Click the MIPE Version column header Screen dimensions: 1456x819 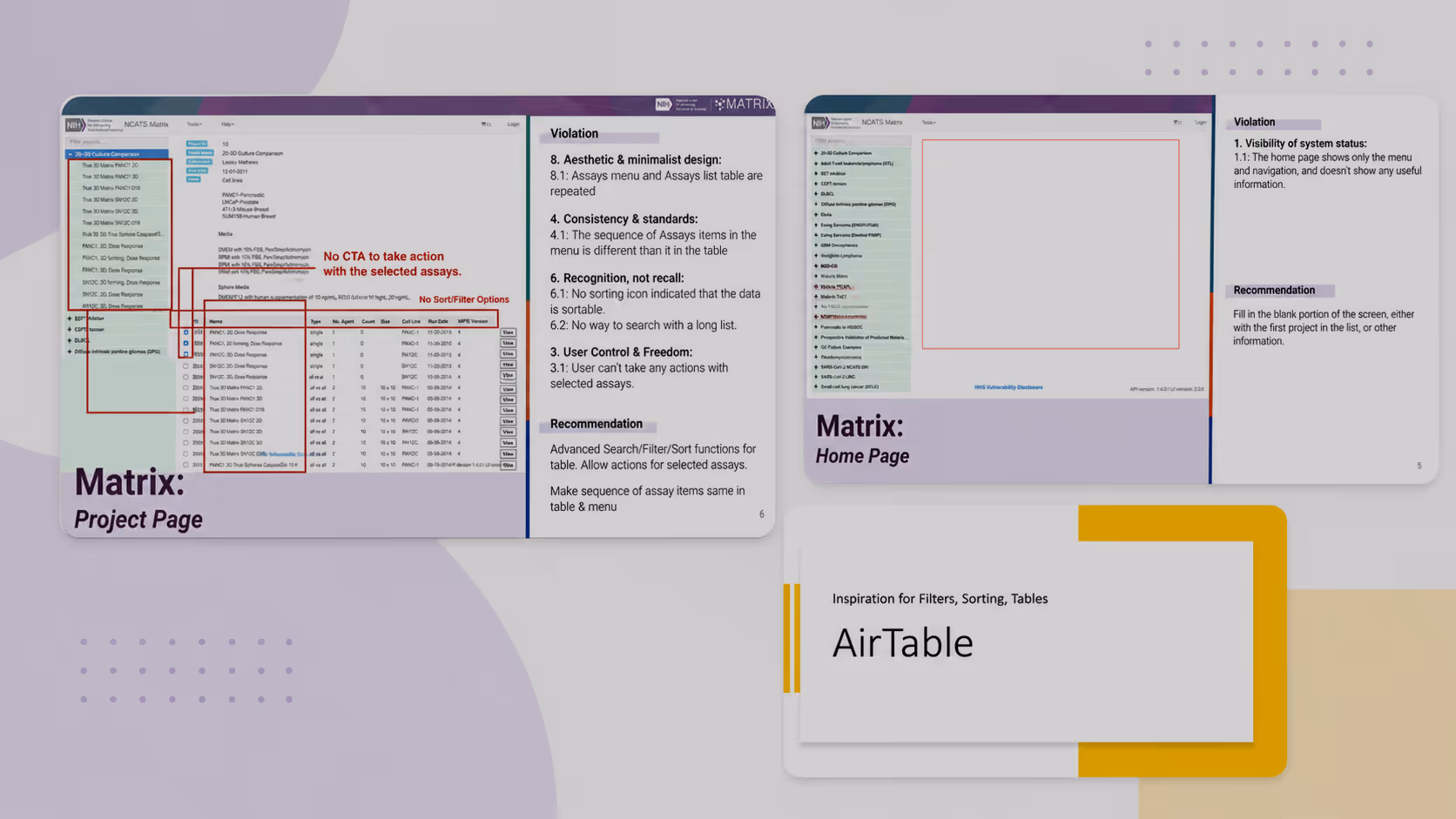tap(473, 321)
